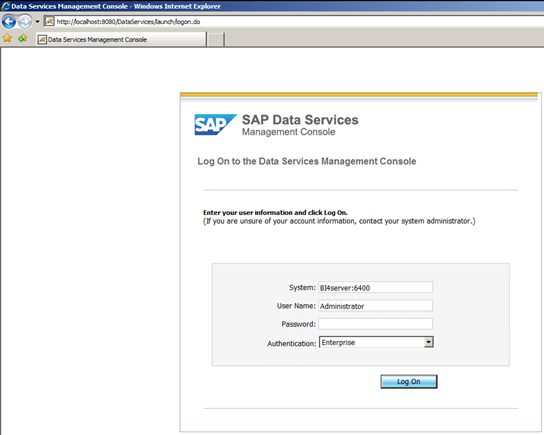This screenshot has width=544, height=435.
Task: Click the Password input field
Action: coord(375,324)
